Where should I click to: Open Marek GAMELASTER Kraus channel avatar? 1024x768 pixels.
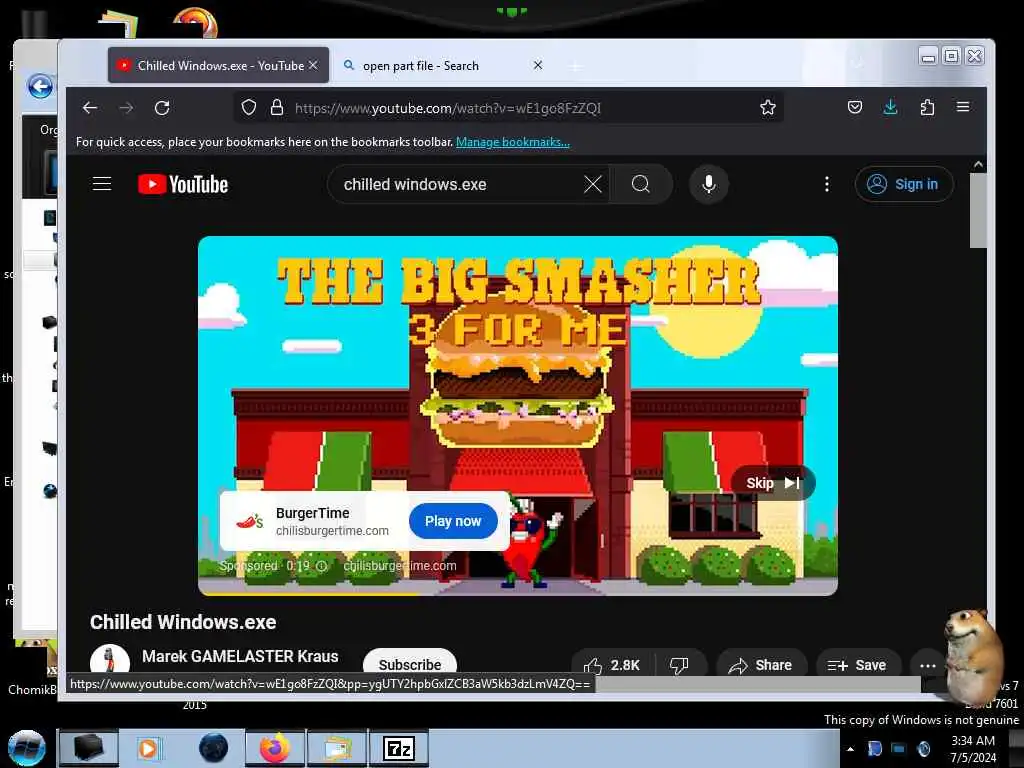[x=110, y=660]
